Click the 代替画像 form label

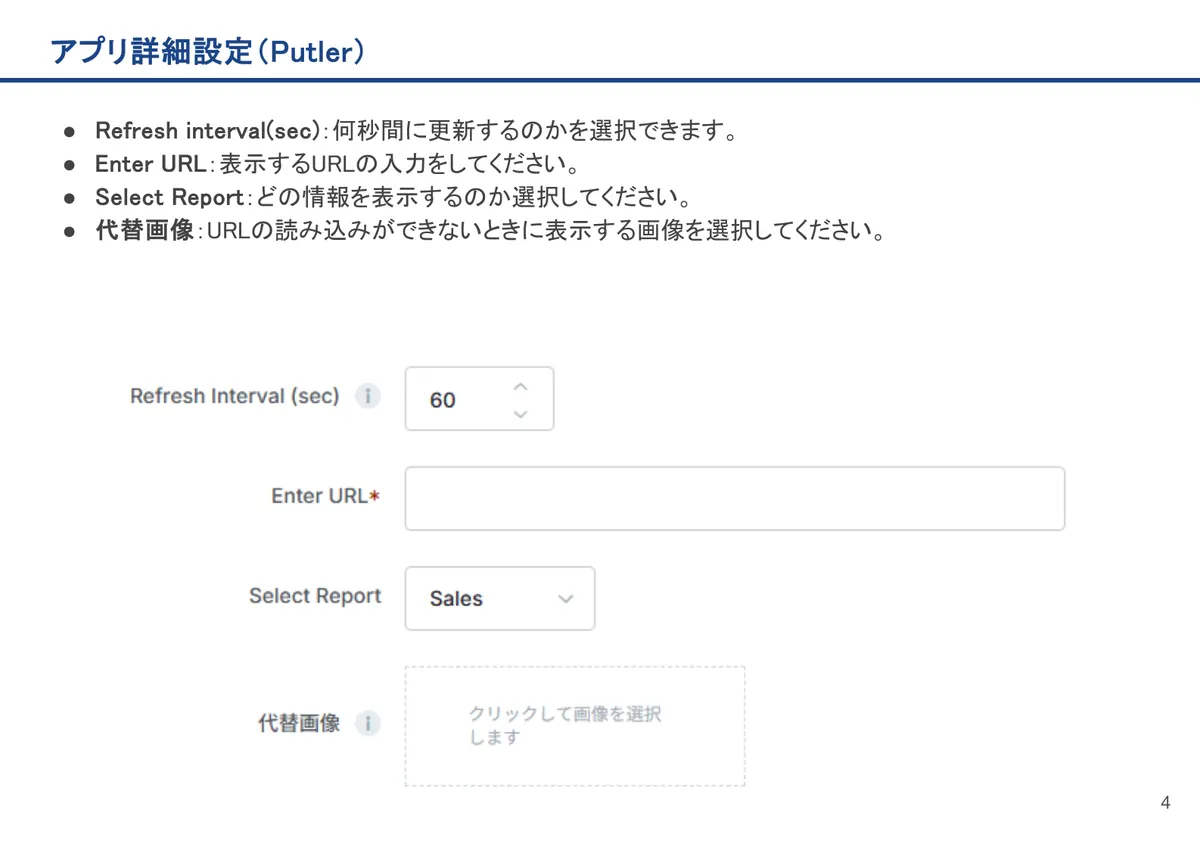click(300, 723)
